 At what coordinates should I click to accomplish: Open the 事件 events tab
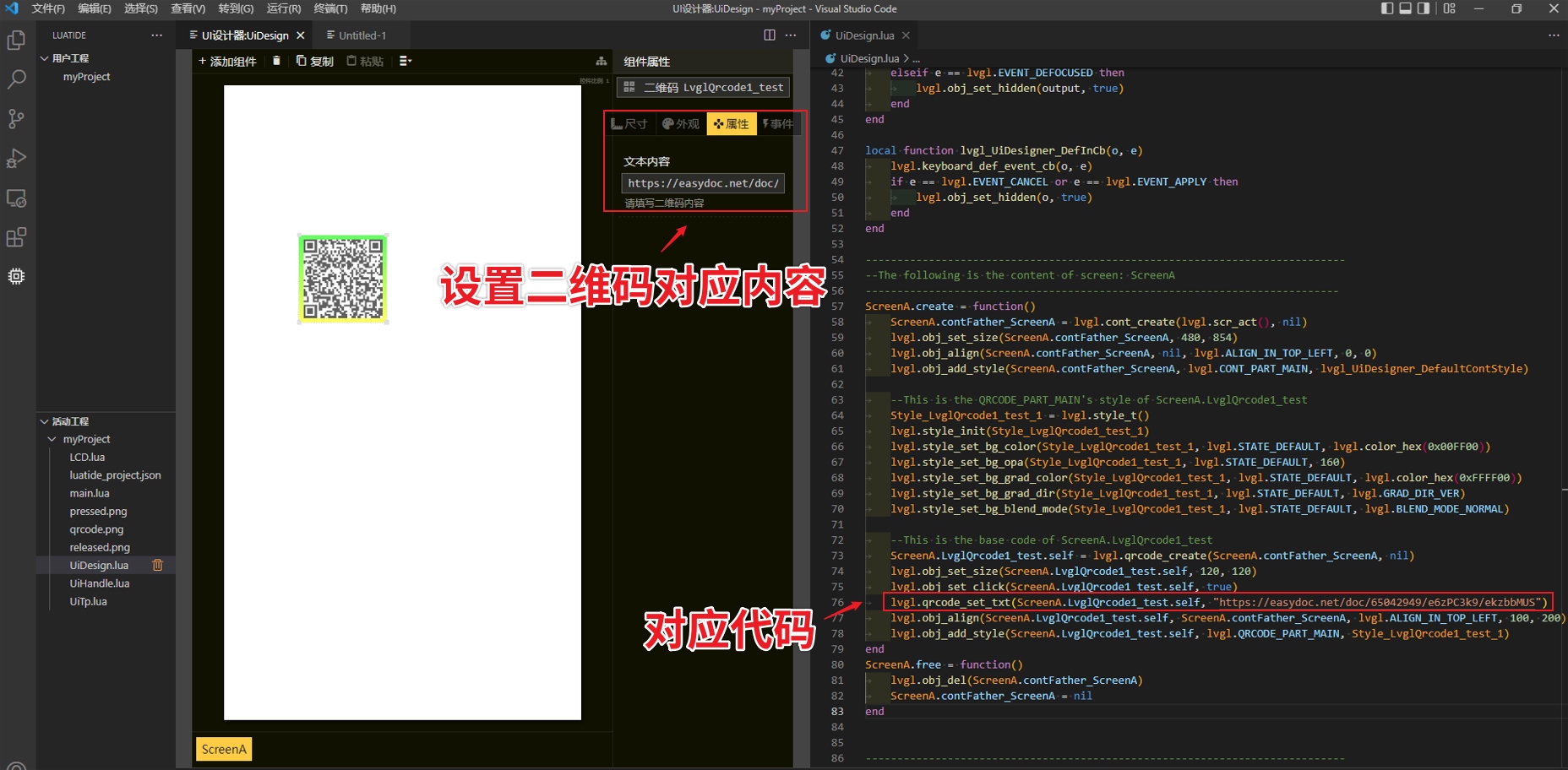[780, 123]
